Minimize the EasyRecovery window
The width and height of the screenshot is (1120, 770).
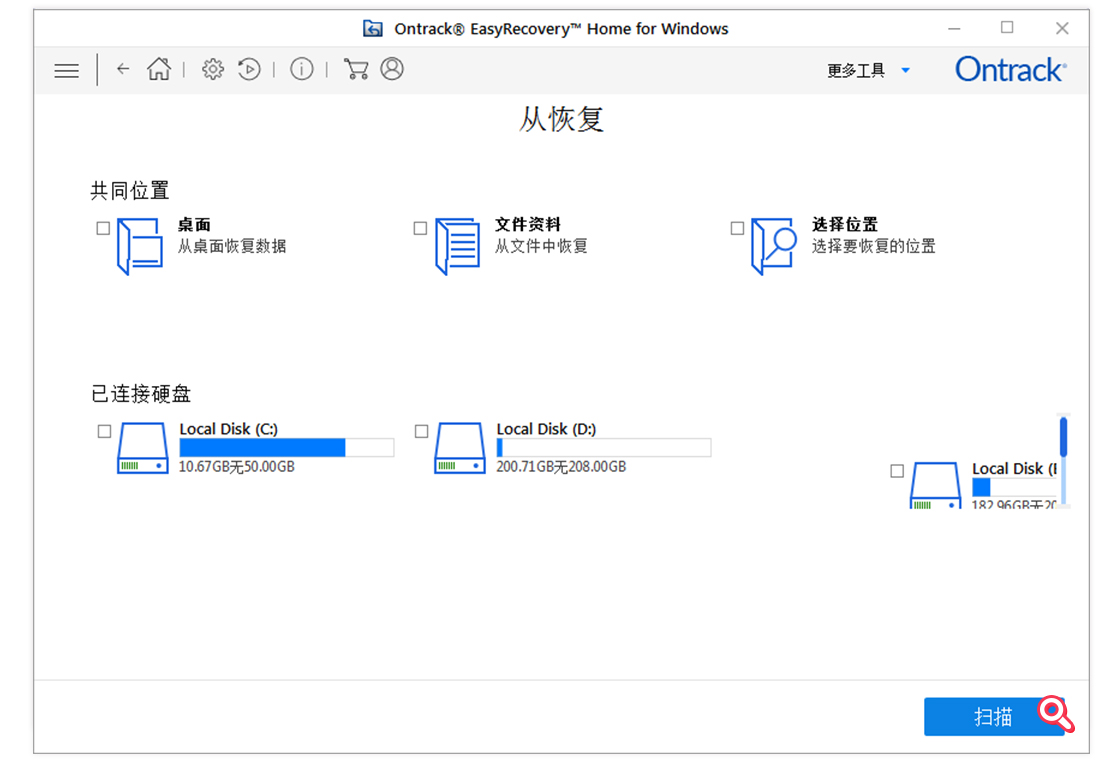pos(954,29)
